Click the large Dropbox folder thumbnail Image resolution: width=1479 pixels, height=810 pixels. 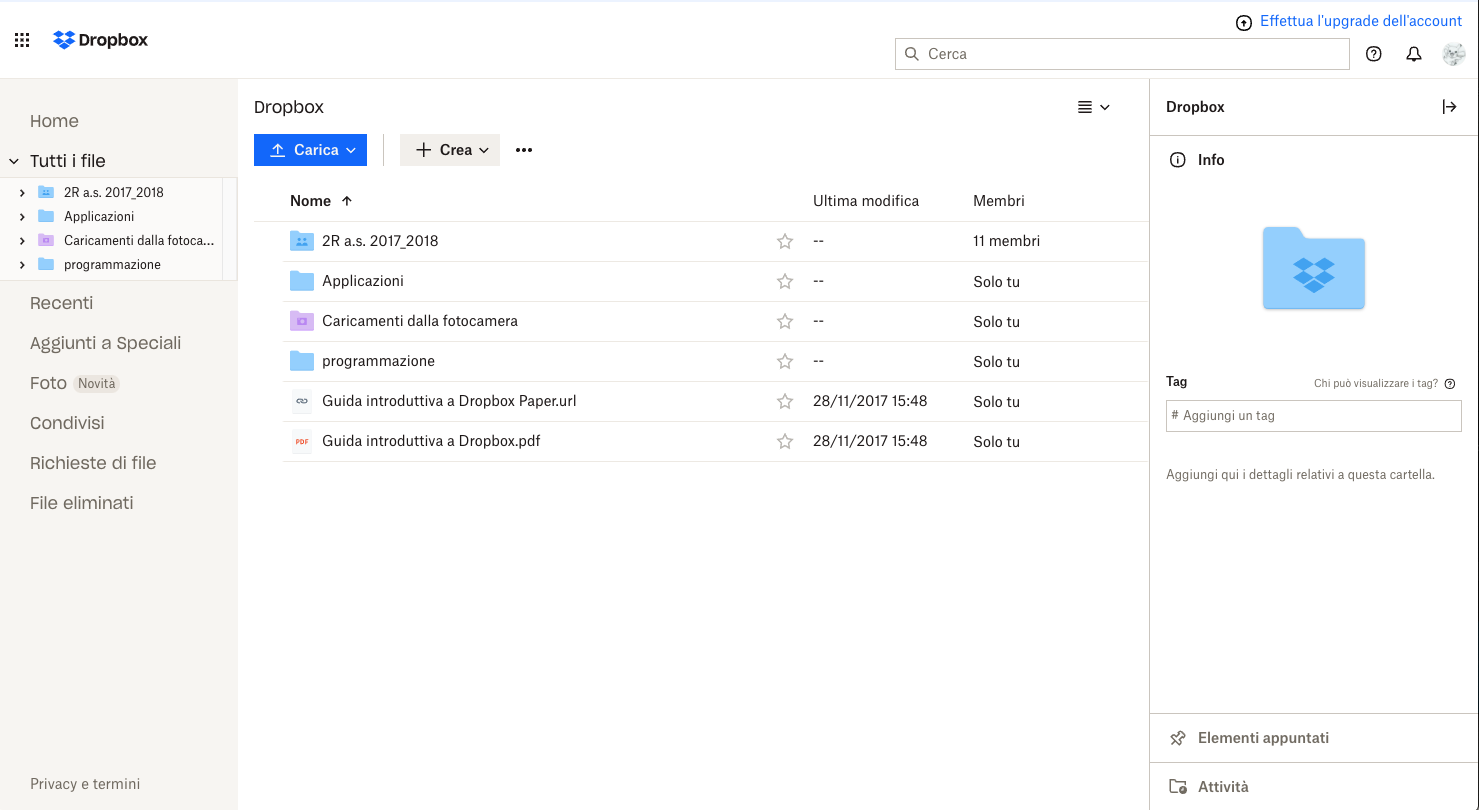pyautogui.click(x=1314, y=268)
